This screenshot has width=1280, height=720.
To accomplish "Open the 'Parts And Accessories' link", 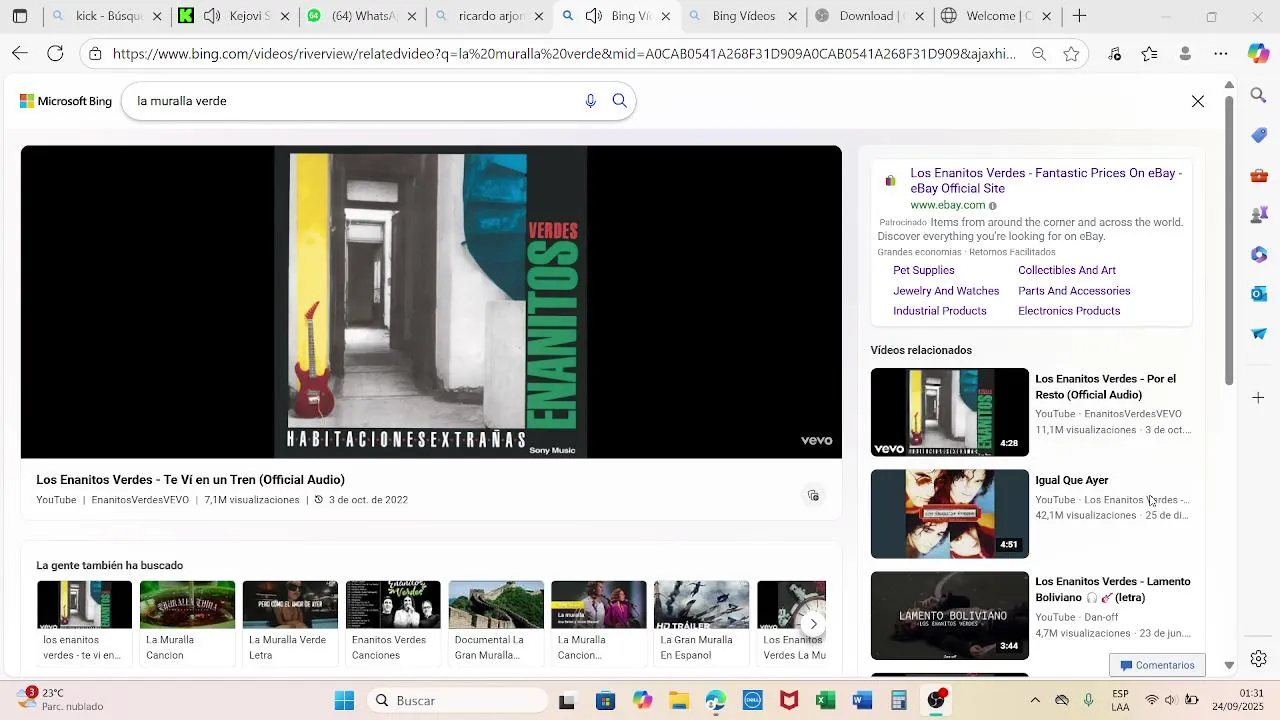I will pos(1074,291).
